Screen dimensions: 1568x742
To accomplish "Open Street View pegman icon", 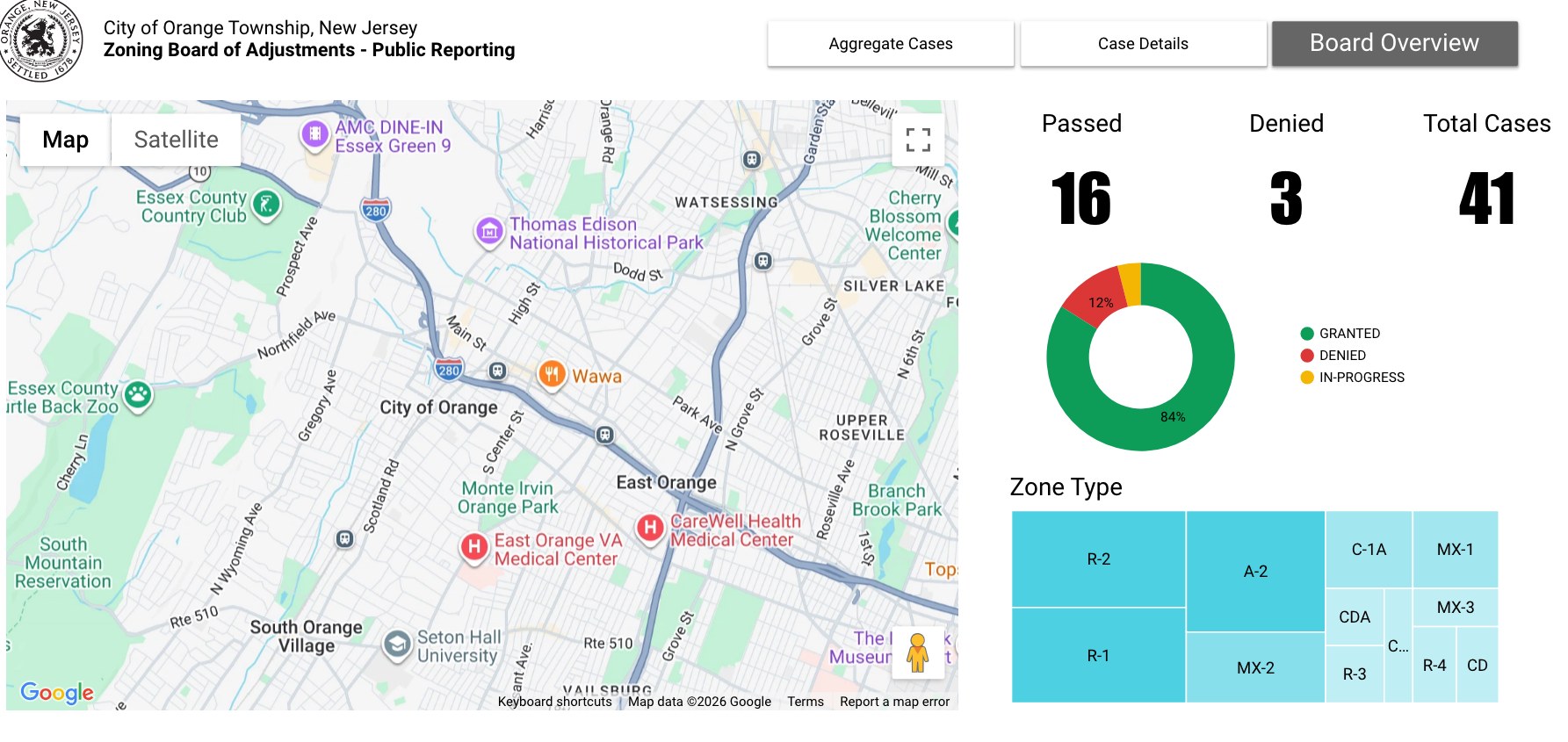I will tap(918, 652).
